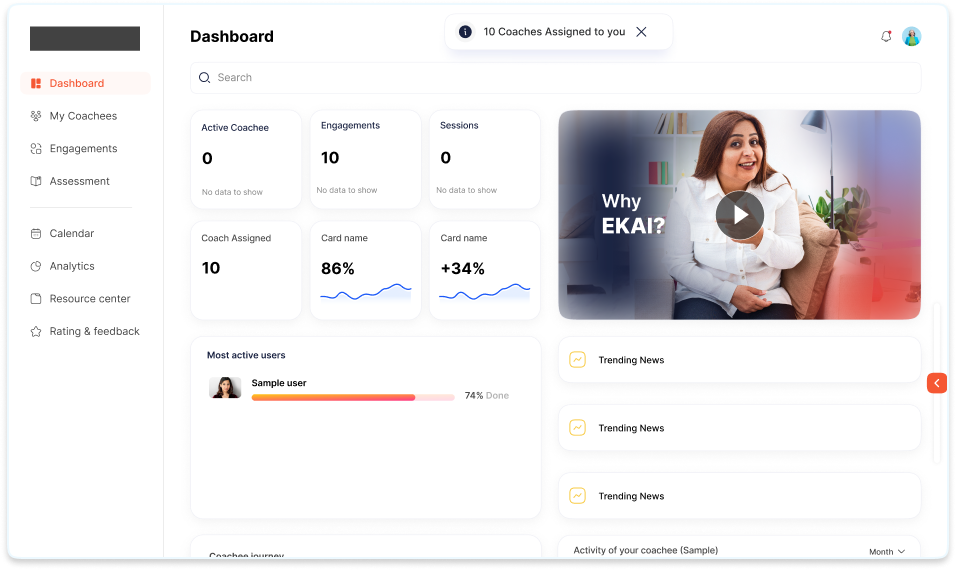Click the notification bell icon
This screenshot has height=570, width=956.
(886, 37)
